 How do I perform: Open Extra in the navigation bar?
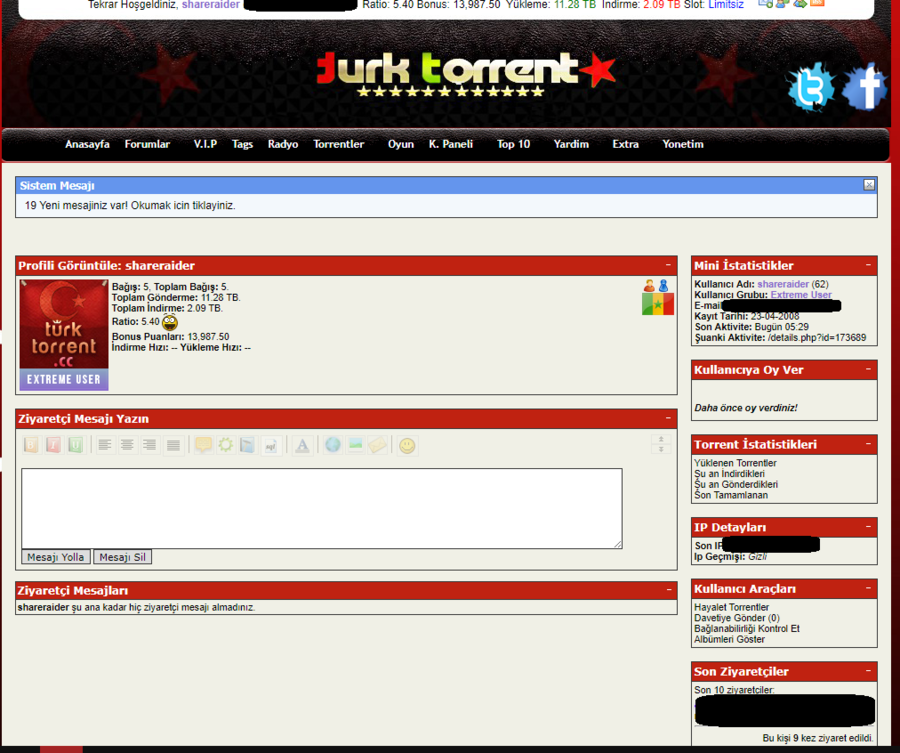click(x=625, y=144)
